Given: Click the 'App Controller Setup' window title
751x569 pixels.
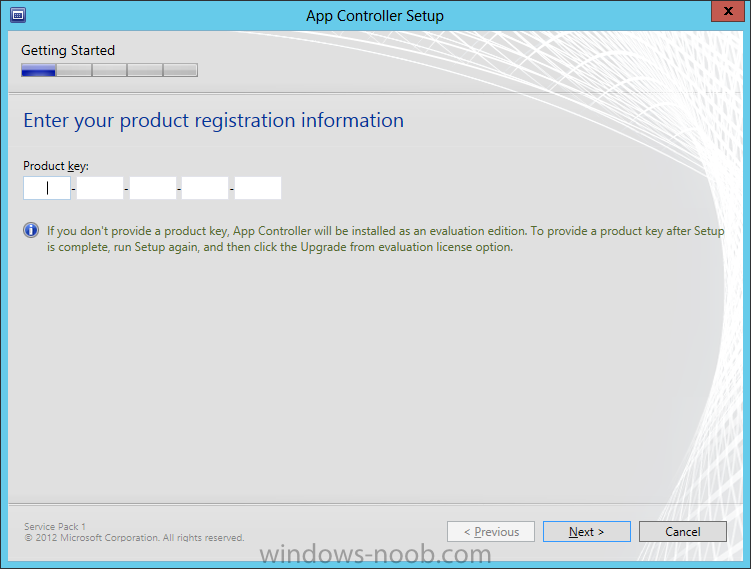Looking at the screenshot, I should [x=375, y=16].
